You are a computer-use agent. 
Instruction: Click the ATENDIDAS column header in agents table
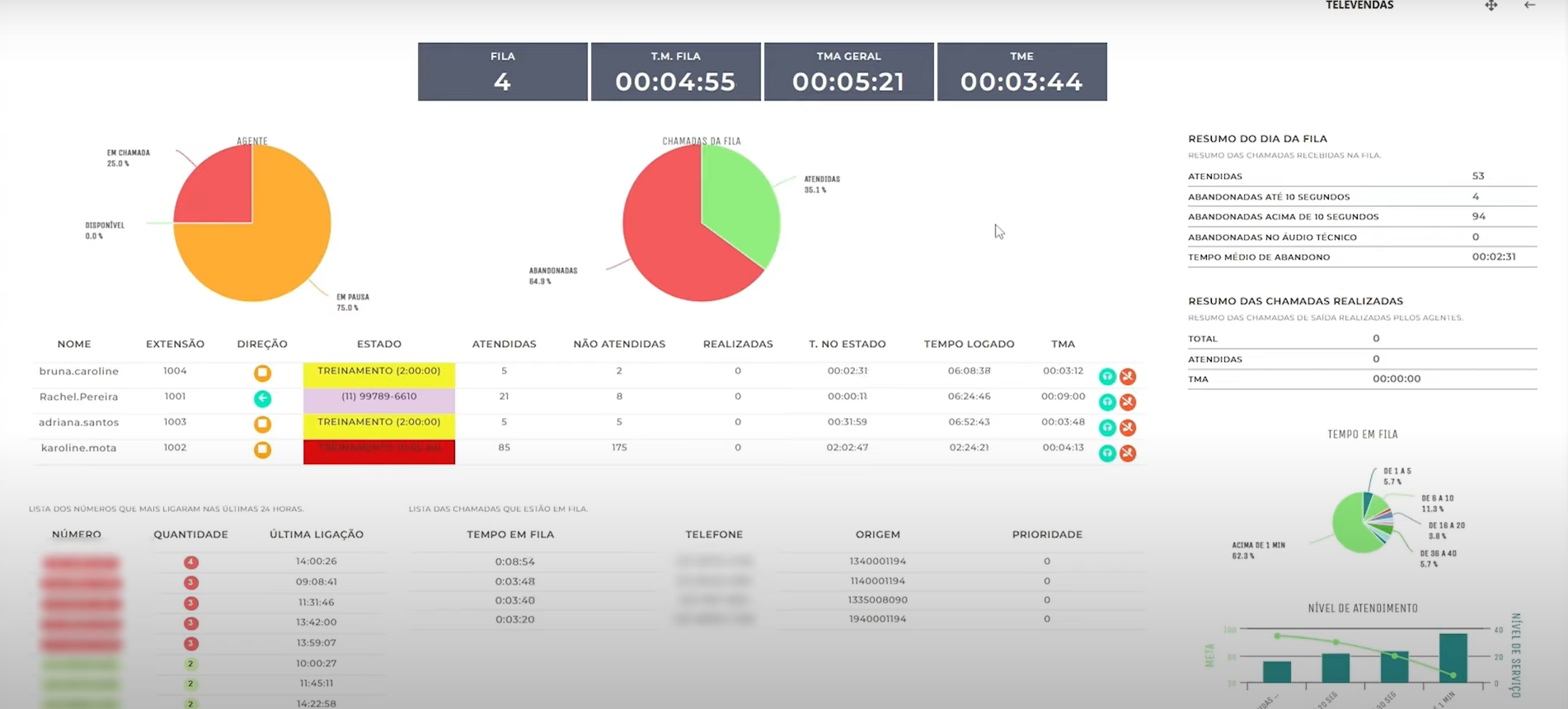504,344
